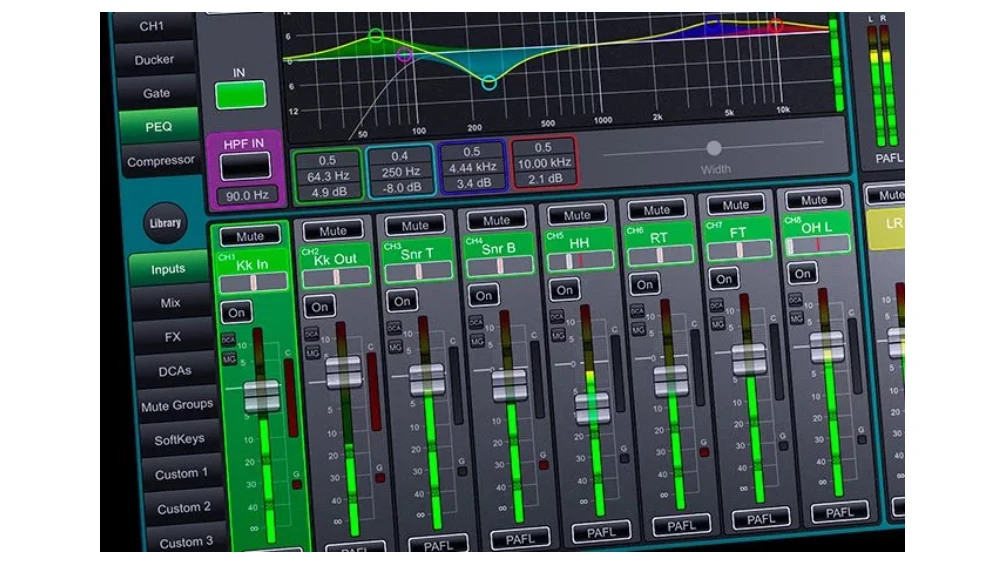Mute the HH channel
1000x569 pixels.
point(577,216)
